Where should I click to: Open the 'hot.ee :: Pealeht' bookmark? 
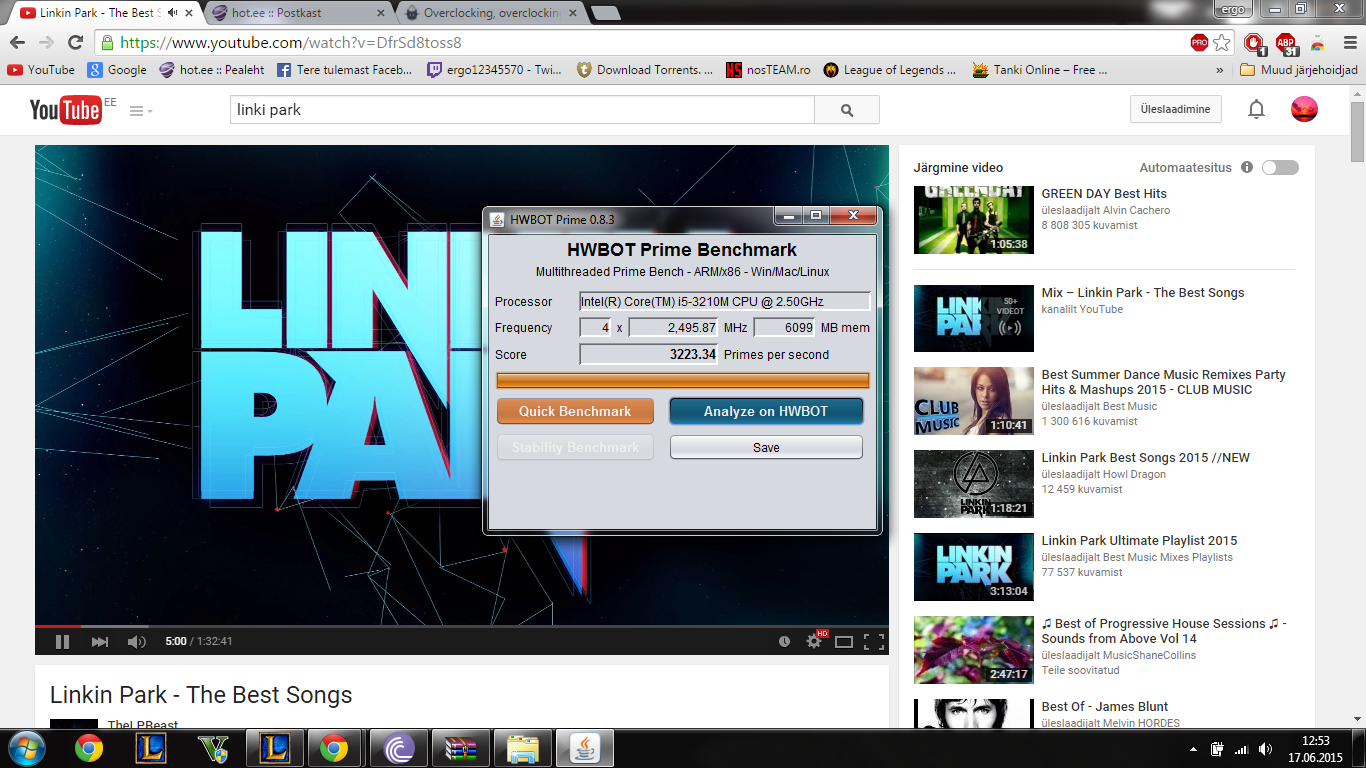click(212, 70)
